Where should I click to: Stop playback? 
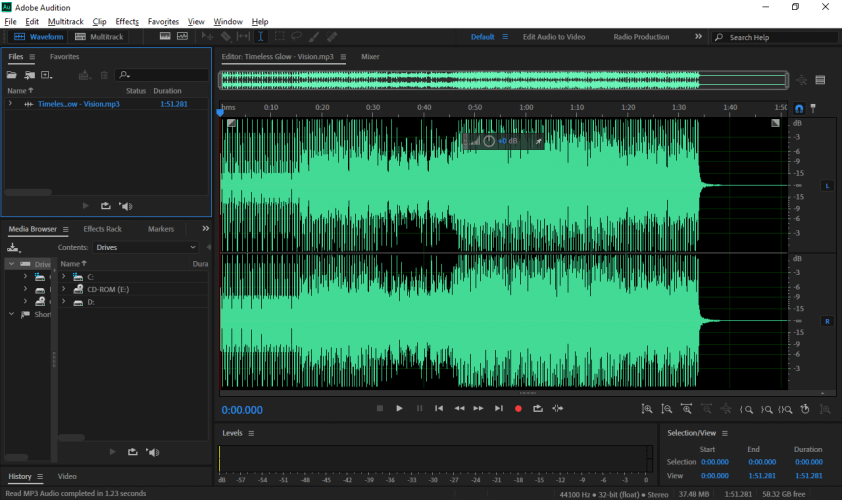[x=380, y=409]
